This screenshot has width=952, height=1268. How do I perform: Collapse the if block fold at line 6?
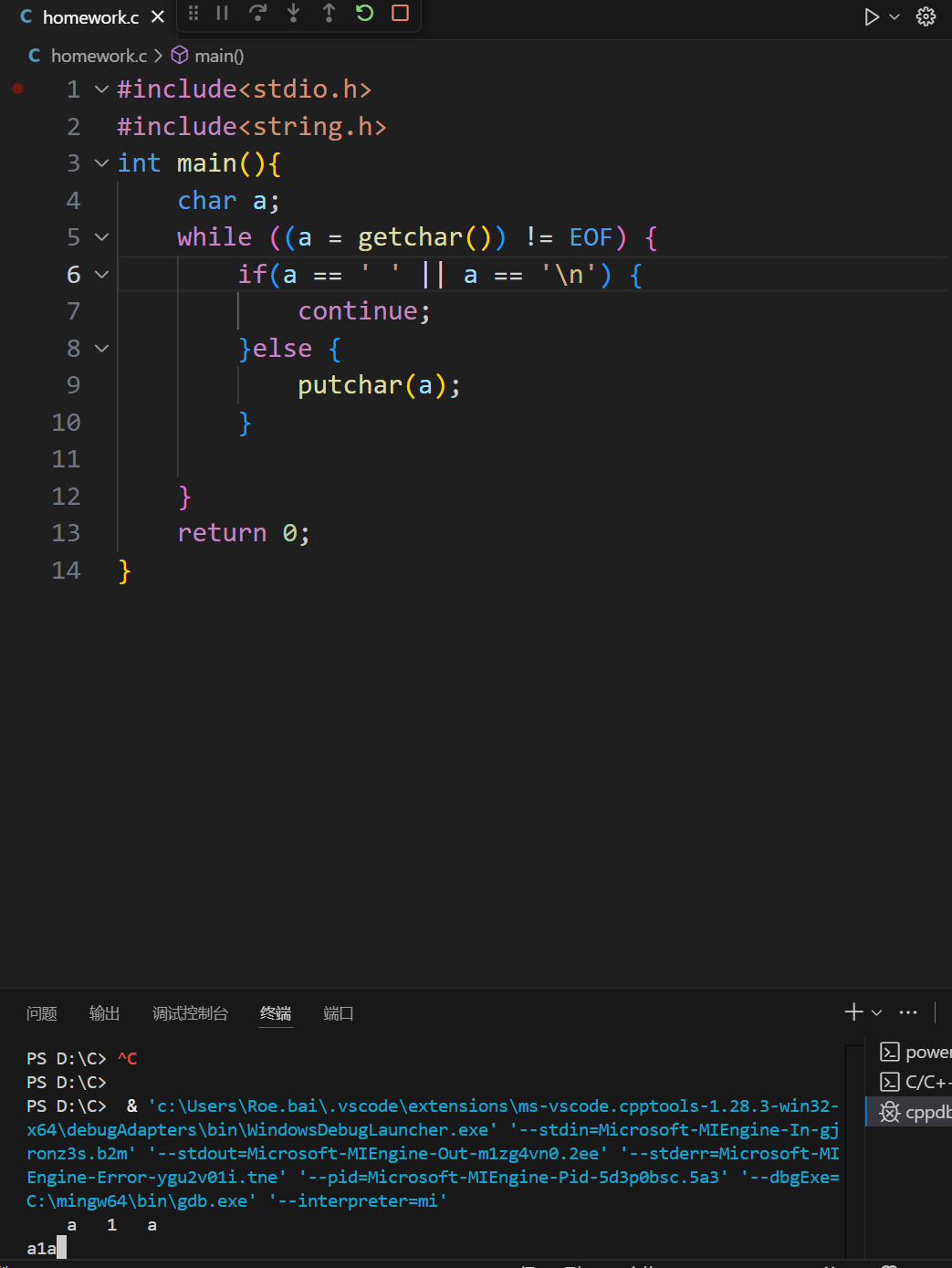(x=101, y=274)
